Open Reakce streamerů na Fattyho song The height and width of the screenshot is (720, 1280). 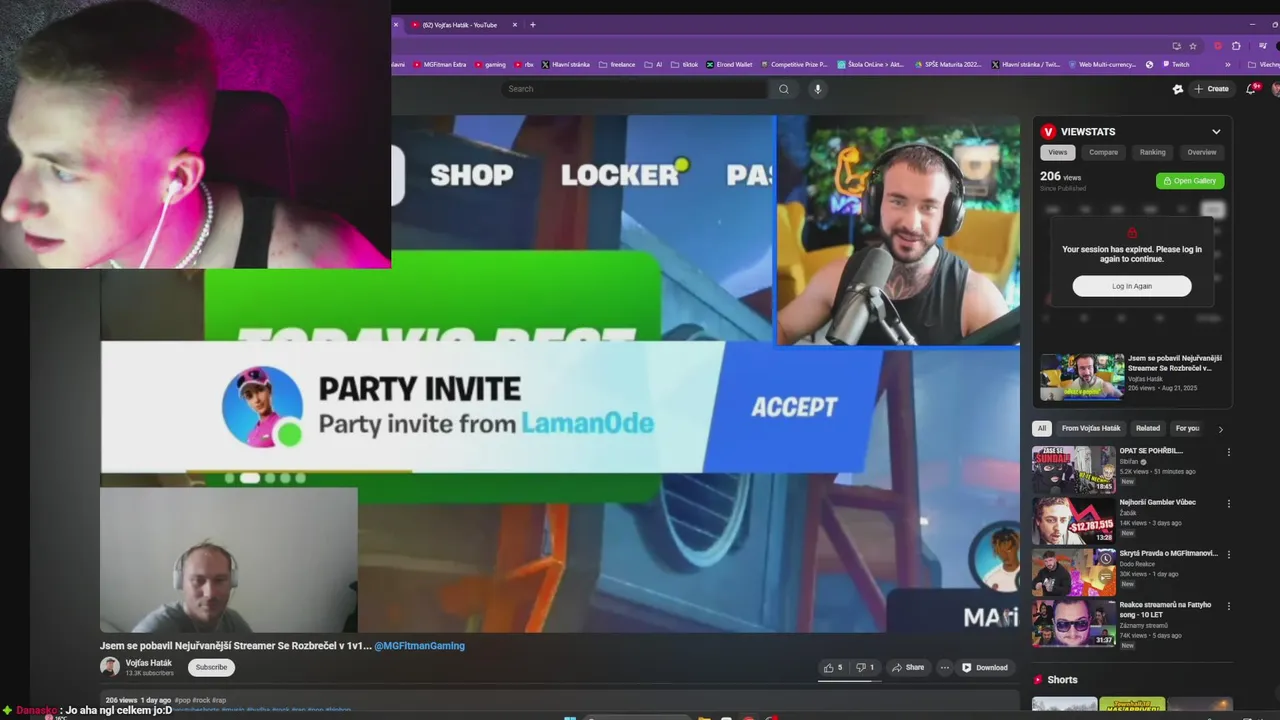click(x=1074, y=624)
